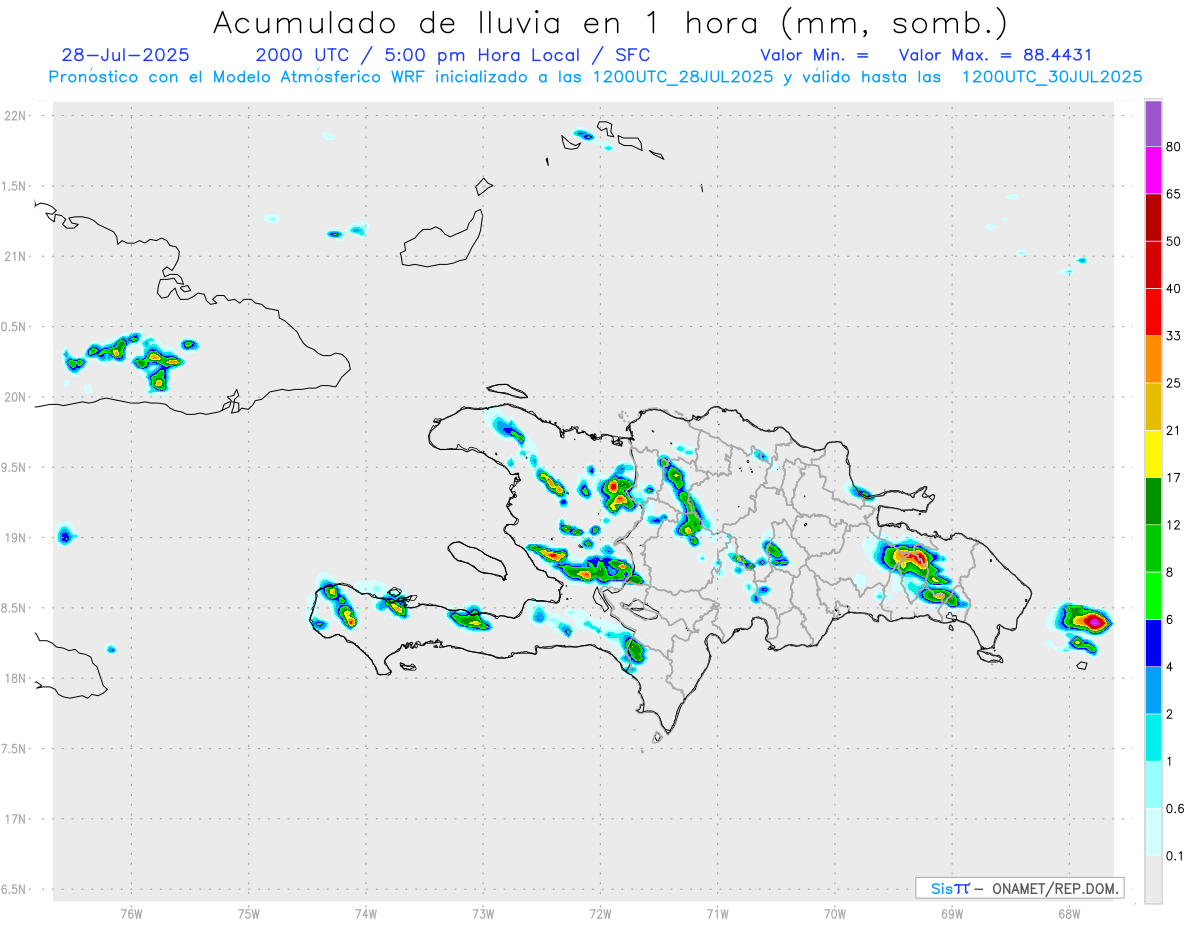
Task: Select the date text "28-Jul-2025"
Action: pos(125,55)
